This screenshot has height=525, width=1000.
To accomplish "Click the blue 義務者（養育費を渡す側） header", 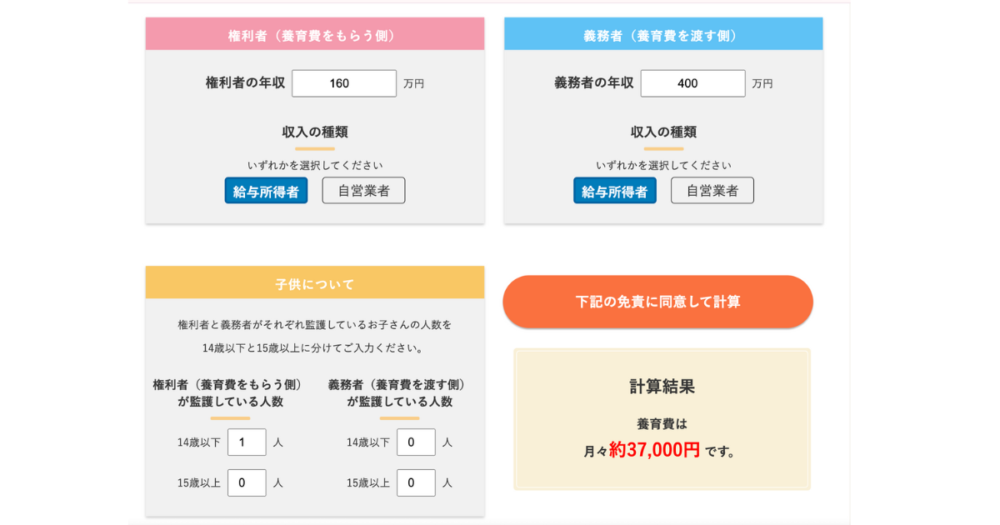I will (x=663, y=35).
